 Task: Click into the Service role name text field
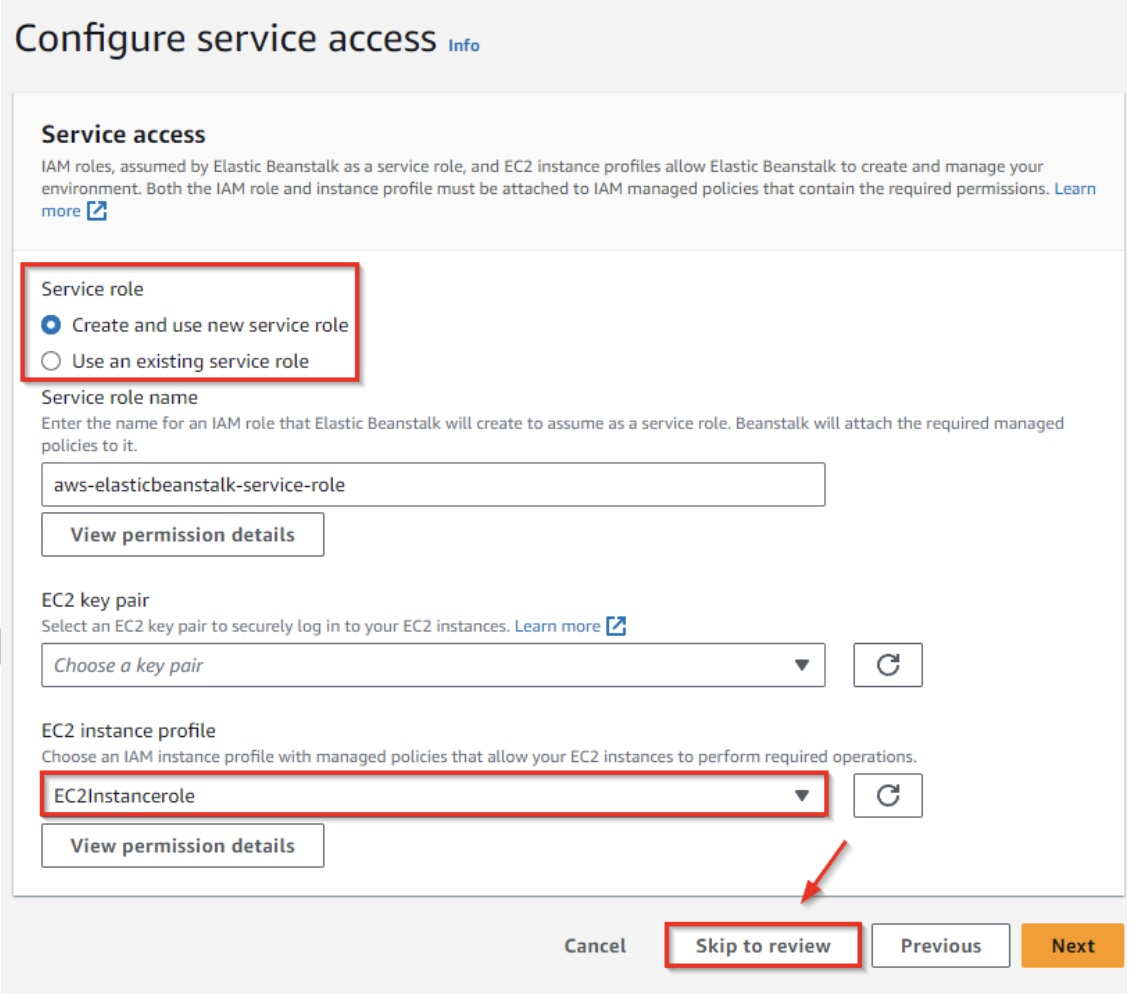[x=432, y=484]
